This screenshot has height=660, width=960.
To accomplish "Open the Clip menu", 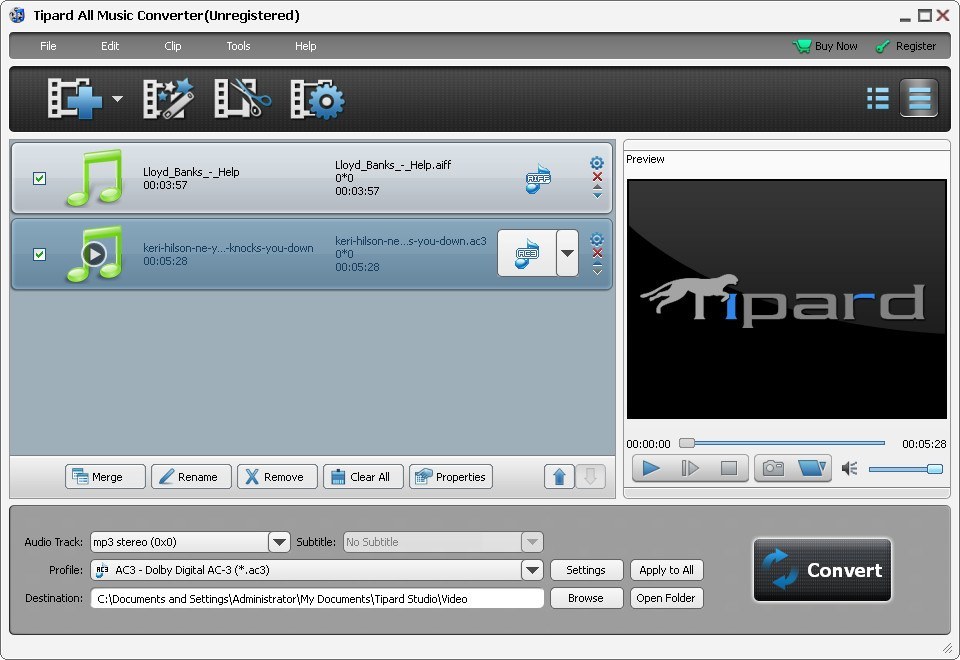I will [173, 46].
